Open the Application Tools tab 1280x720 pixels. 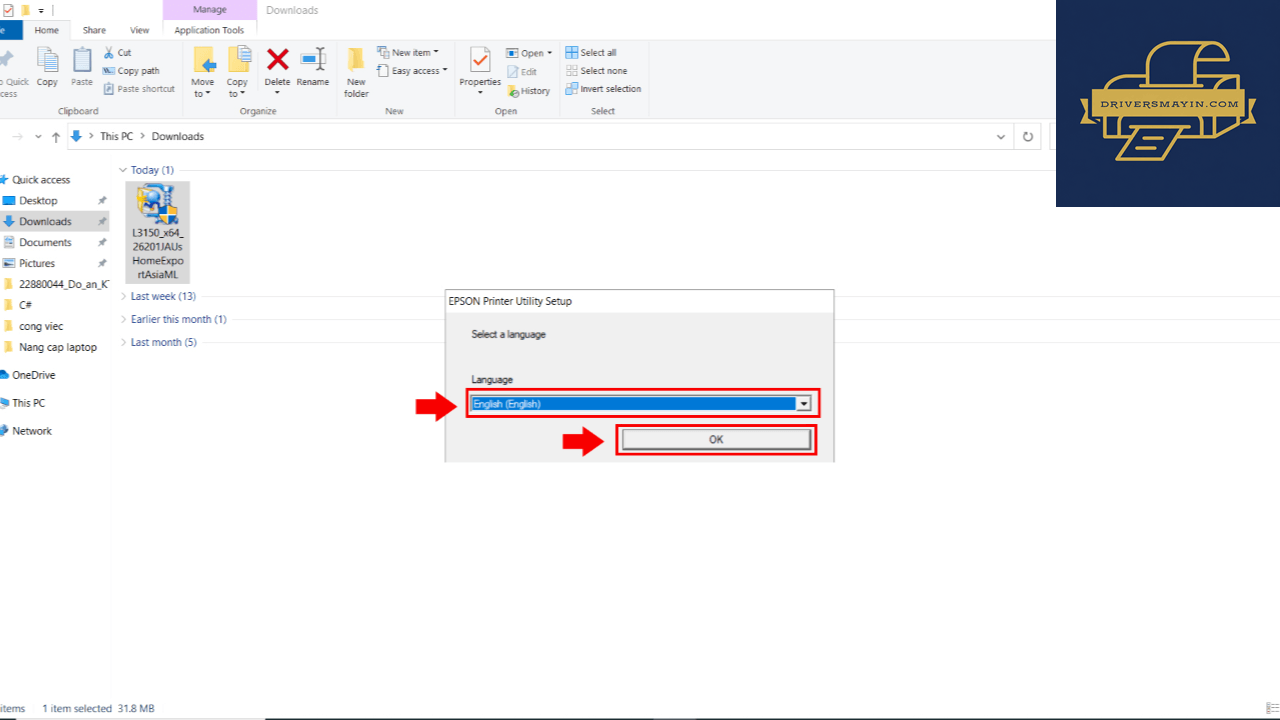[x=209, y=30]
